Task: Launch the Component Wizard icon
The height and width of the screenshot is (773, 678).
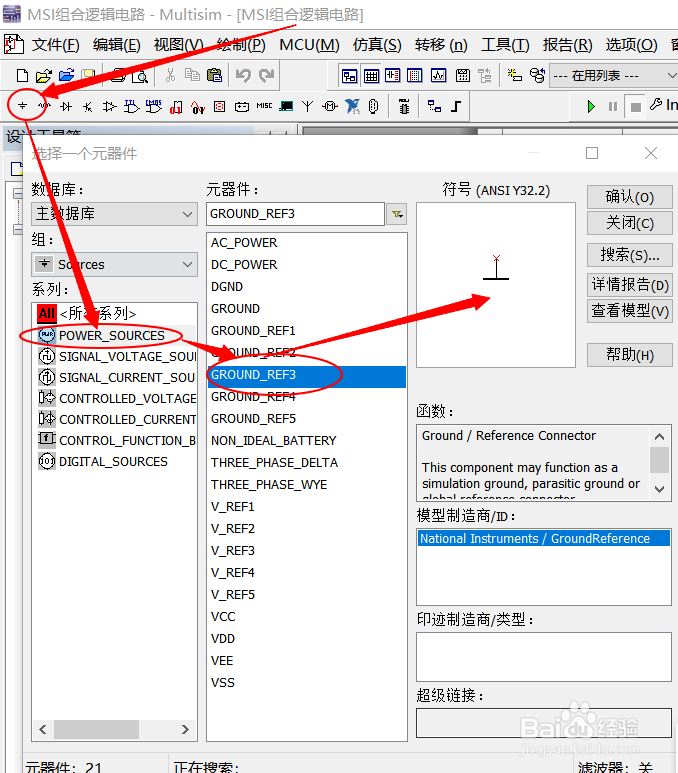Action: coord(514,75)
